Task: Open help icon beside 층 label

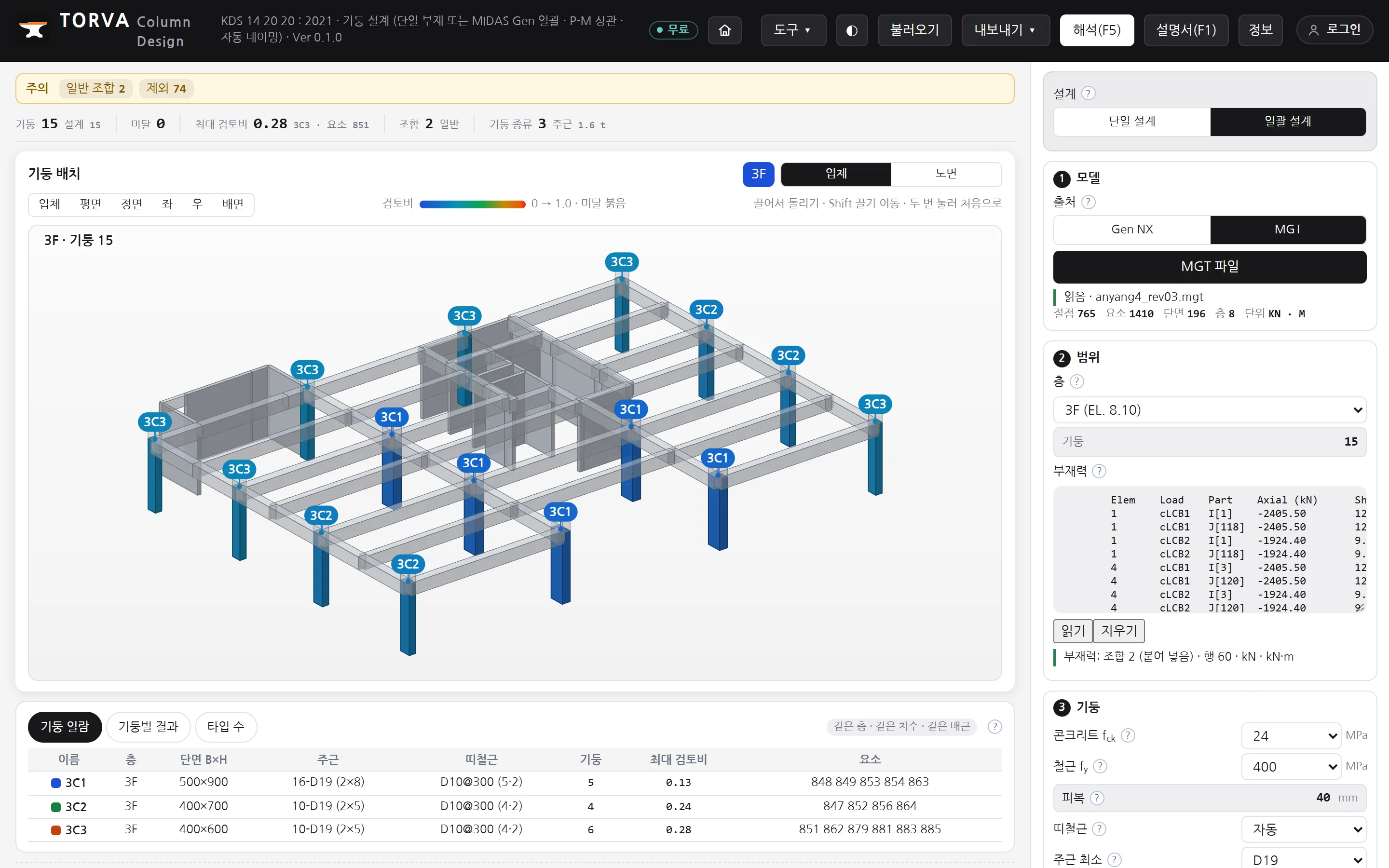Action: click(x=1077, y=381)
